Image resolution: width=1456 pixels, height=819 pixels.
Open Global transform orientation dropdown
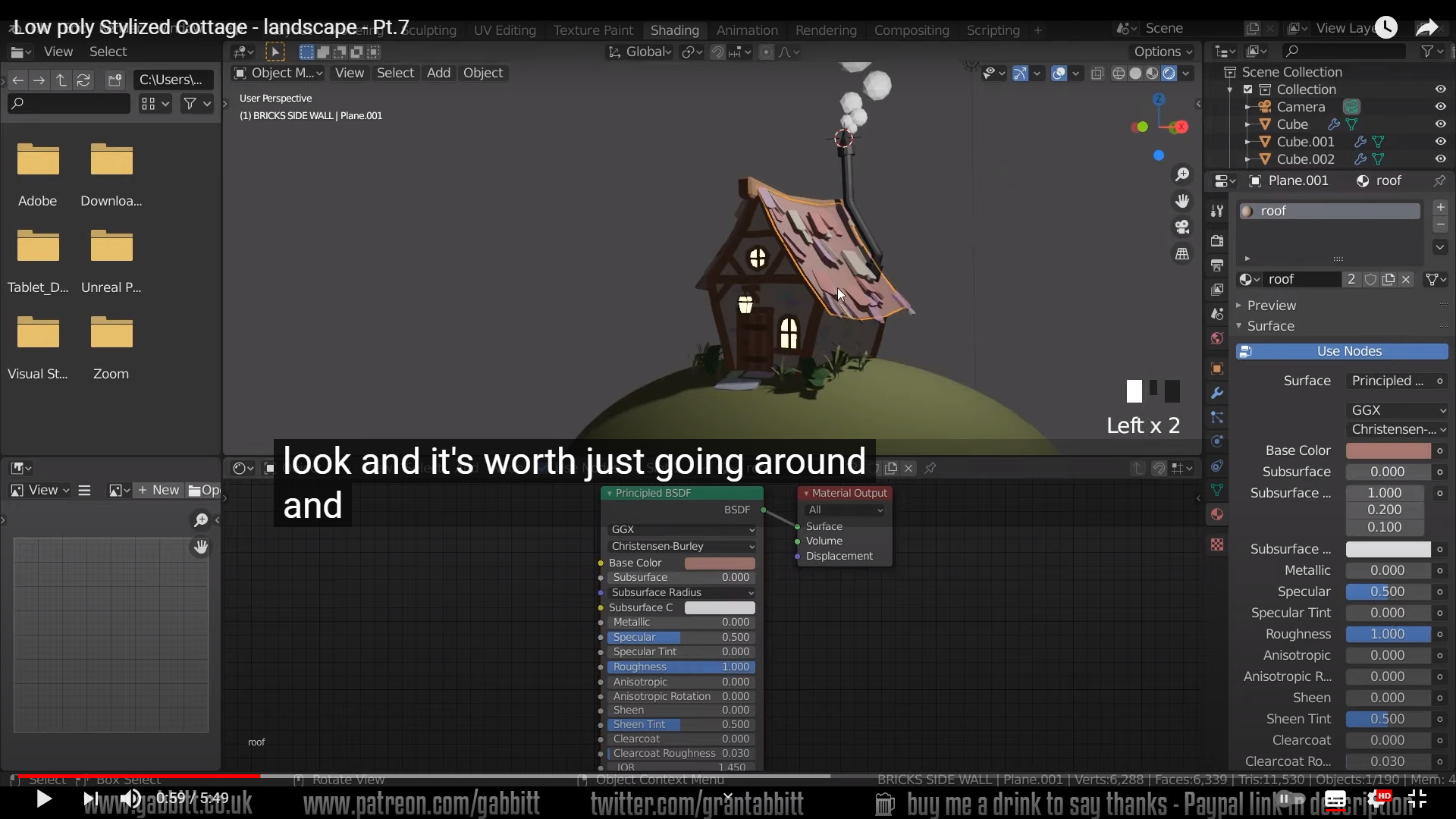click(x=641, y=52)
